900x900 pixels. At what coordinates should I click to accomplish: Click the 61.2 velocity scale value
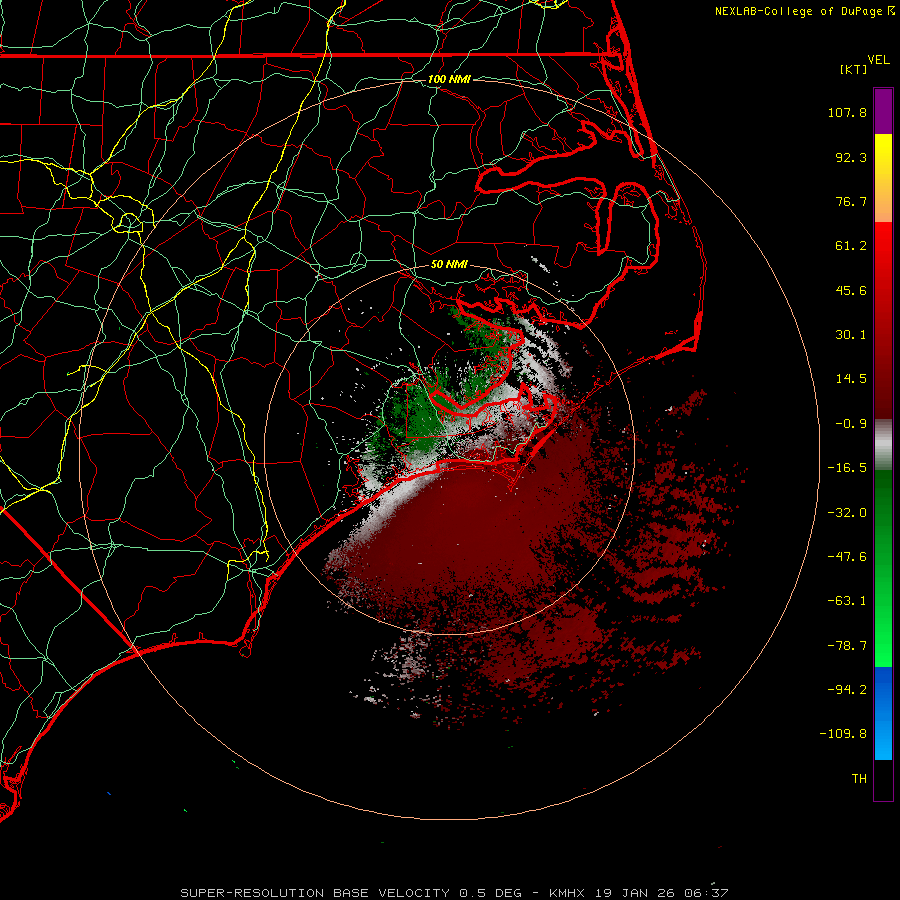point(851,246)
